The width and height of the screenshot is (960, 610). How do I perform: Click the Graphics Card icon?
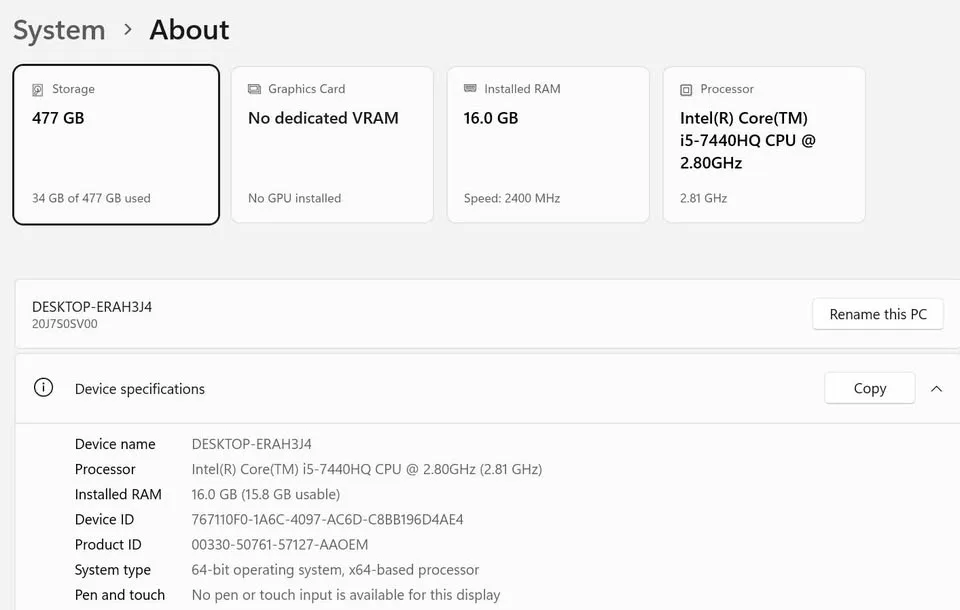[x=254, y=89]
